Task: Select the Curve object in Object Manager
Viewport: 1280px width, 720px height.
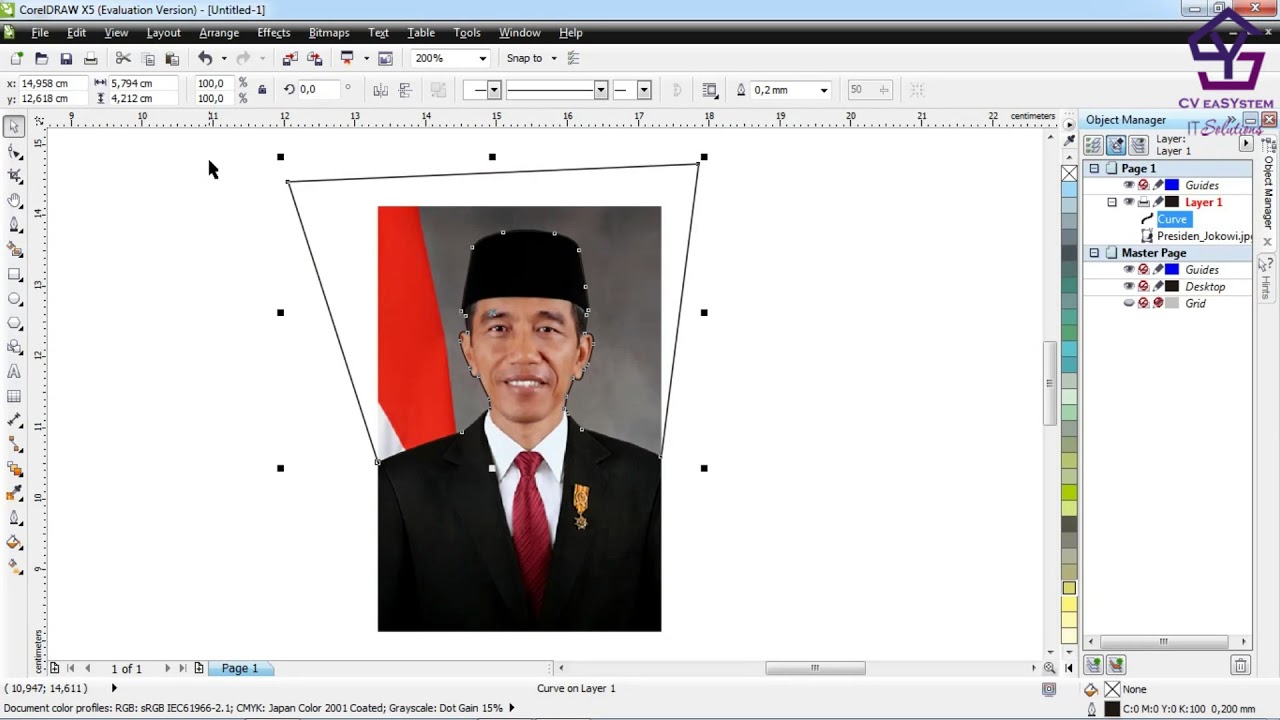Action: coord(1172,219)
